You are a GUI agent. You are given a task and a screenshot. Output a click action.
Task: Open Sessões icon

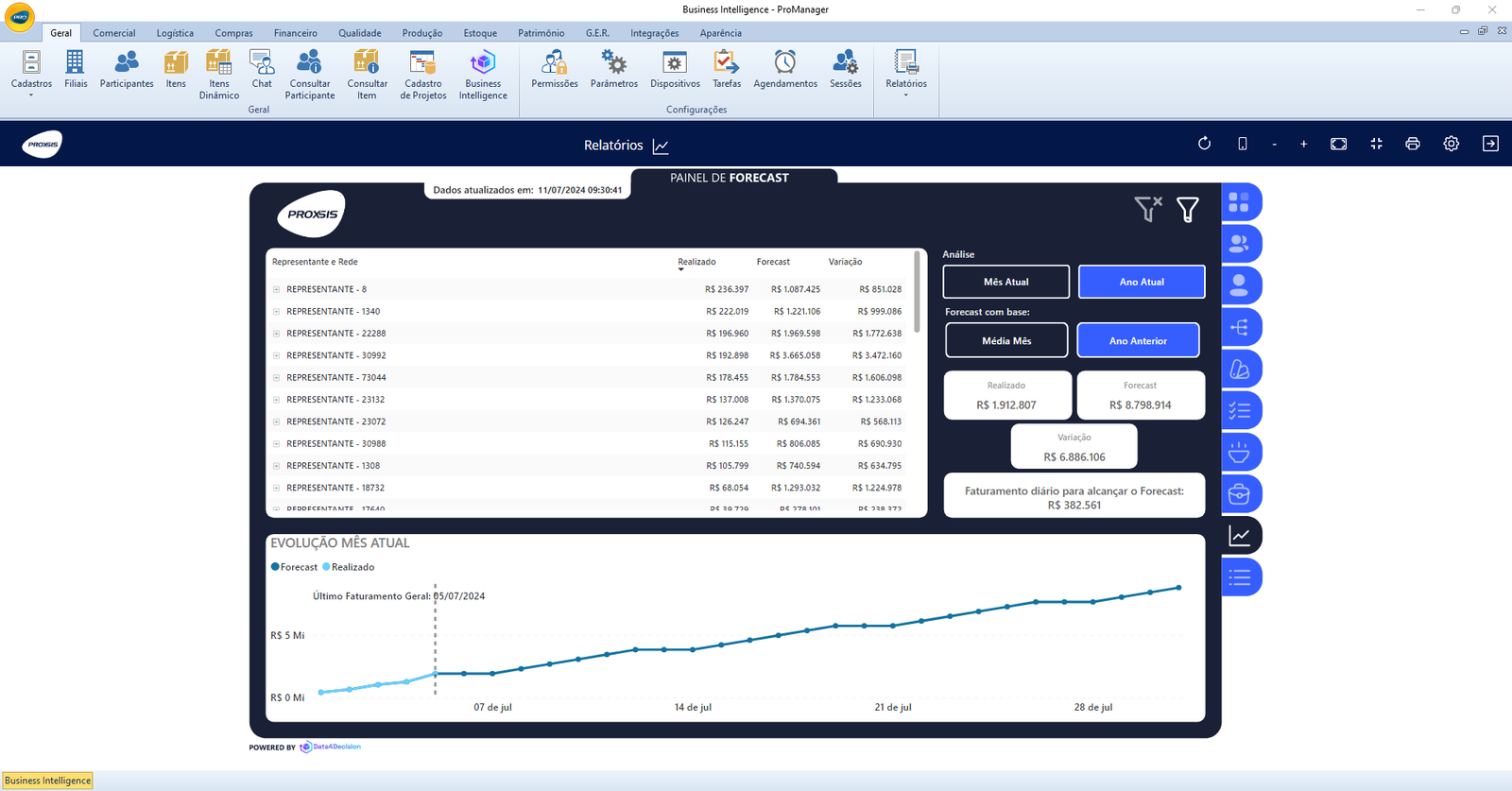[x=846, y=70]
